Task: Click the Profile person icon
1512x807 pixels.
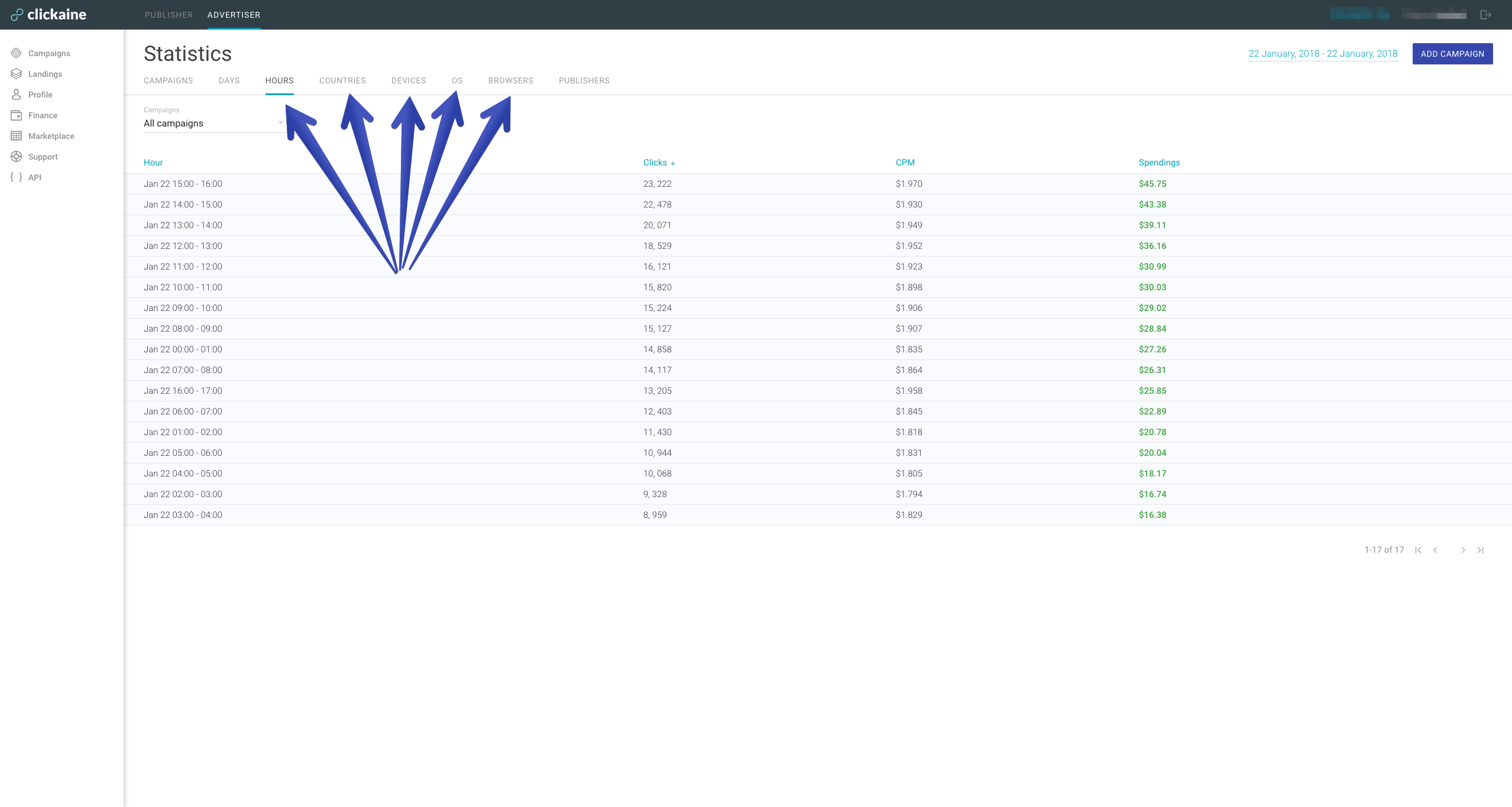Action: click(16, 95)
